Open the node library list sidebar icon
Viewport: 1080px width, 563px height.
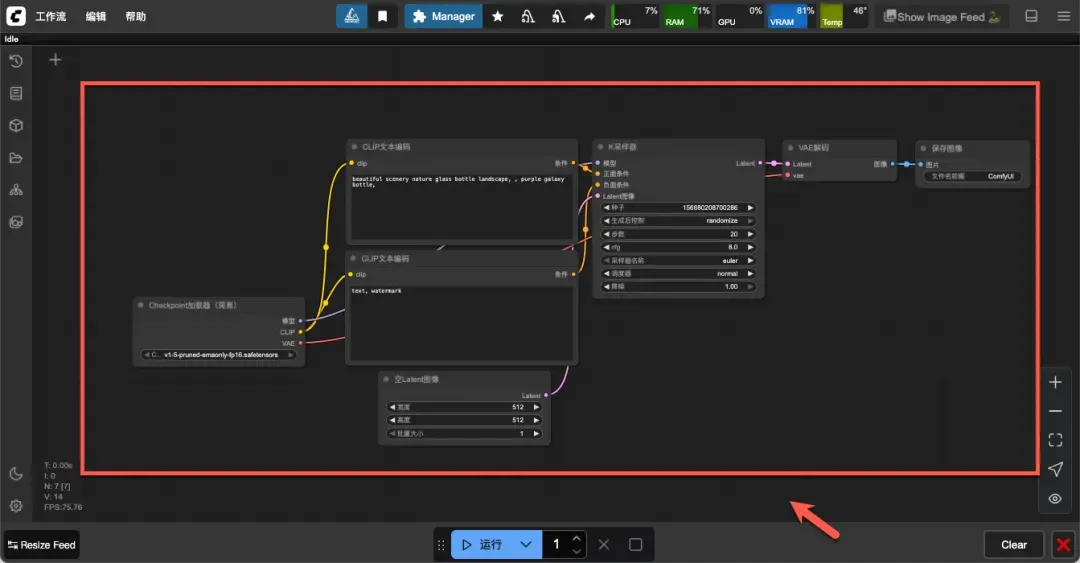(16, 93)
